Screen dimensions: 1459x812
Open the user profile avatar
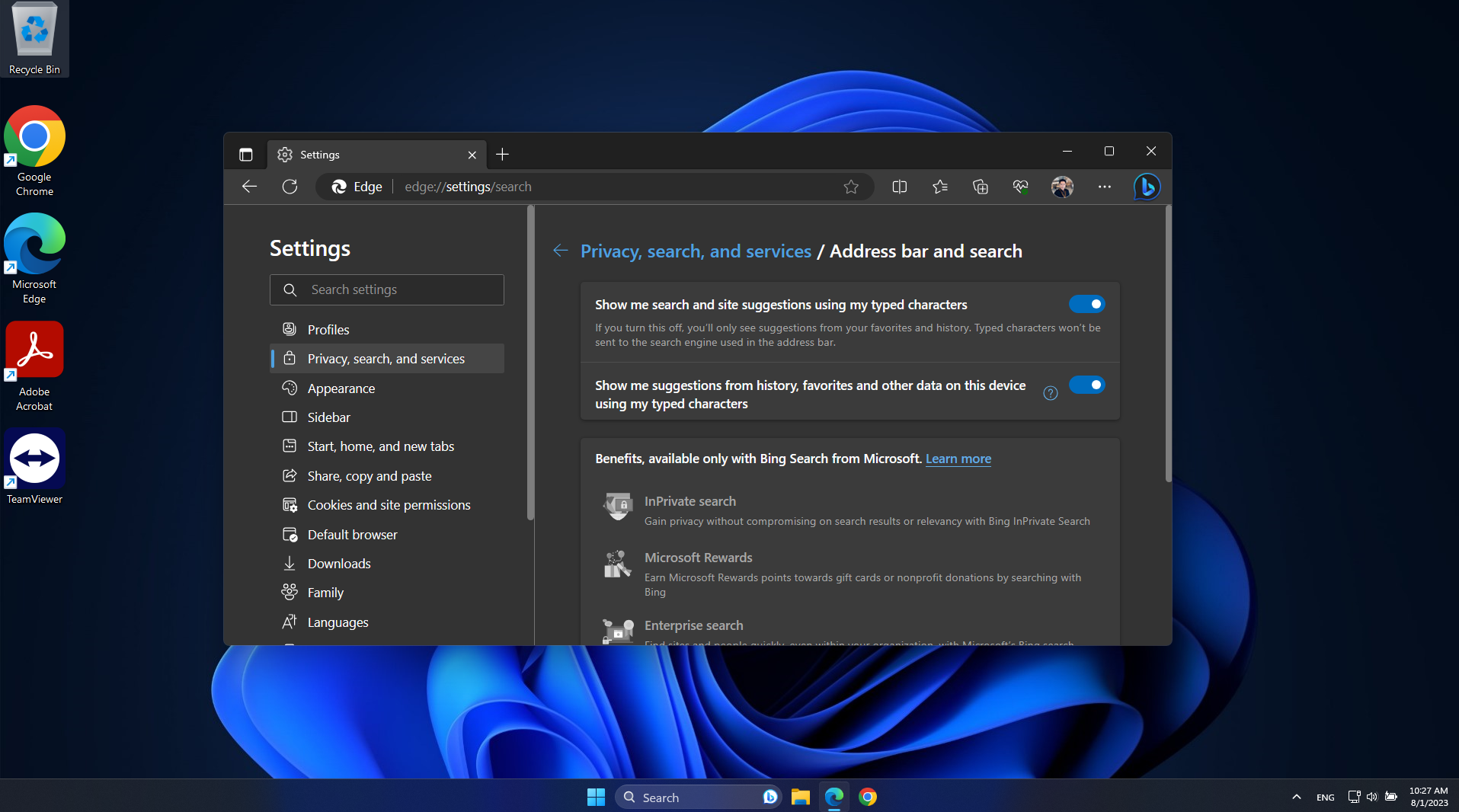click(1062, 187)
